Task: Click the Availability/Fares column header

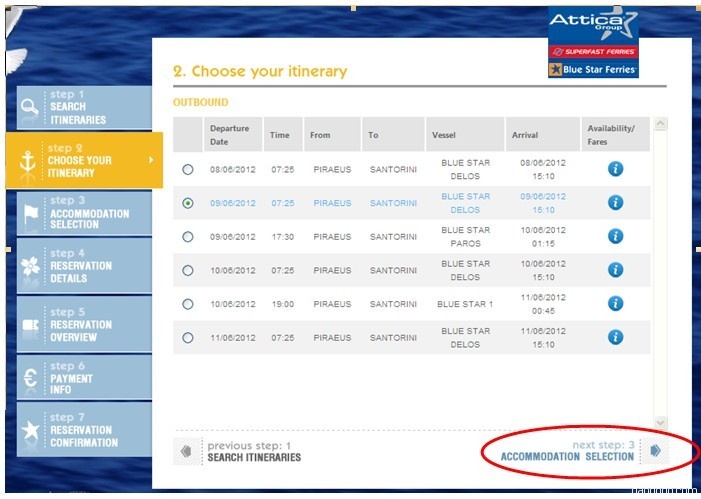Action: [x=615, y=135]
